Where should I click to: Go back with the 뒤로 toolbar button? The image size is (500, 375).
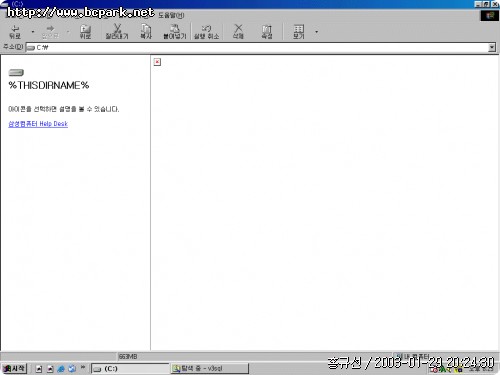click(x=15, y=32)
